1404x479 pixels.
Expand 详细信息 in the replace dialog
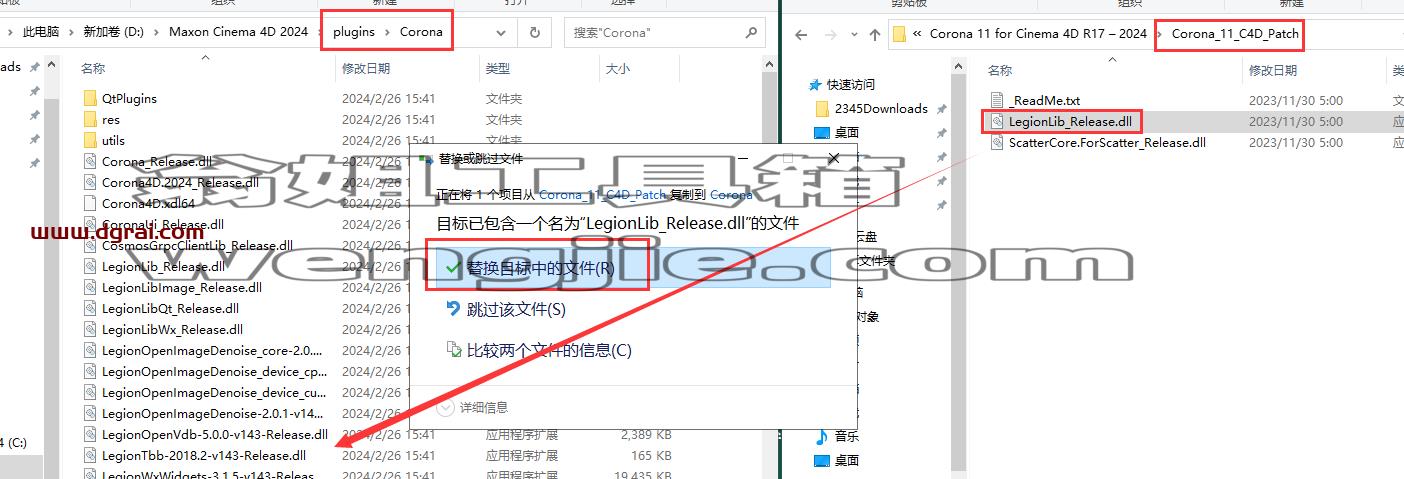coord(474,407)
